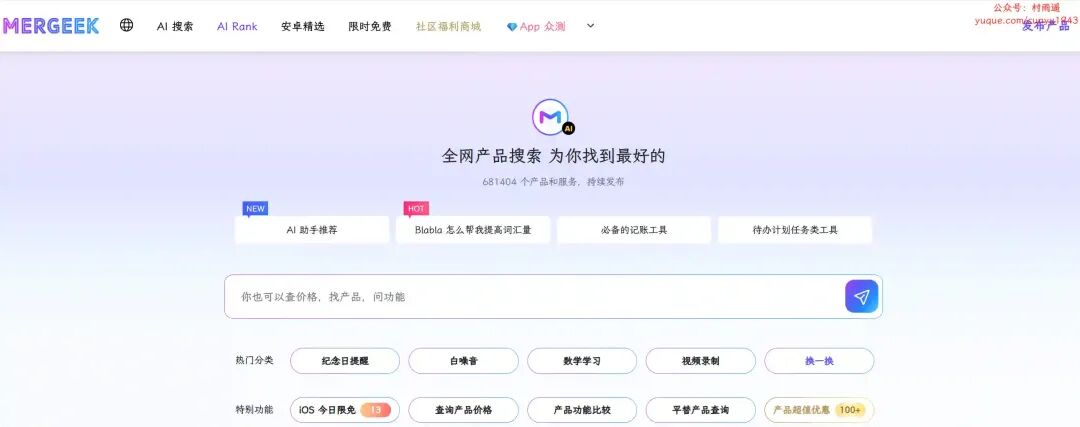Viewport: 1080px width, 427px height.
Task: Open iOS 今日限免 special feature
Action: (344, 410)
